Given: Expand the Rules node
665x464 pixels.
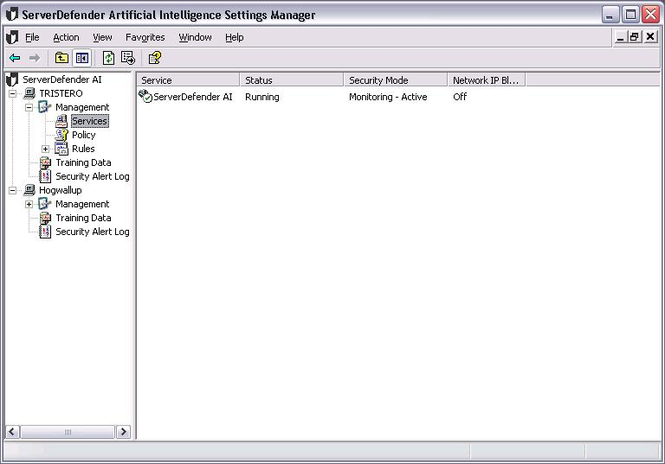Looking at the screenshot, I should pos(45,149).
